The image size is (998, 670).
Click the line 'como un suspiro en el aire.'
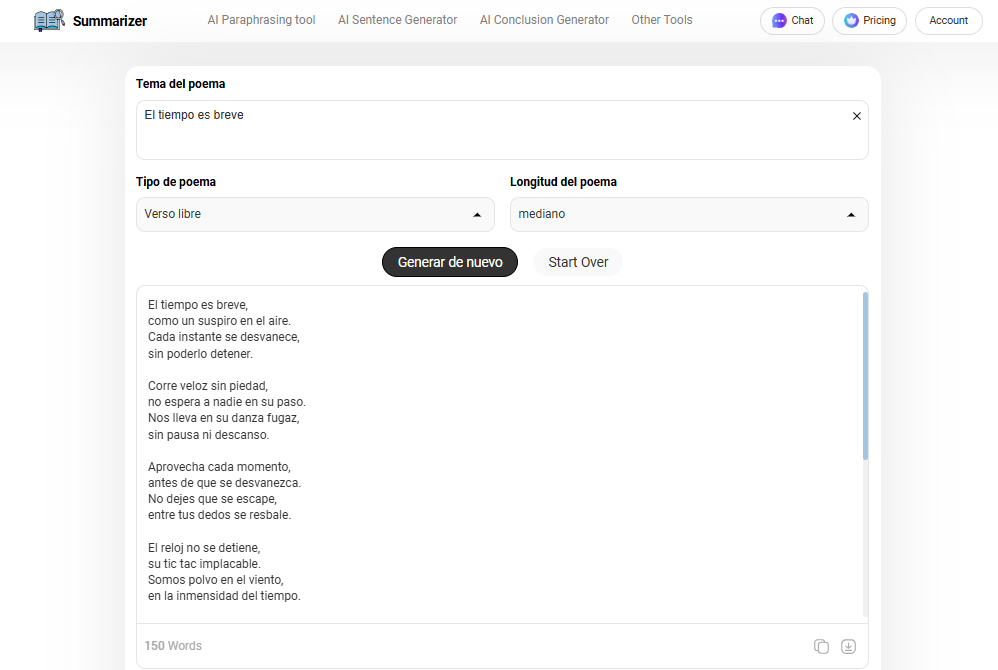coord(219,321)
